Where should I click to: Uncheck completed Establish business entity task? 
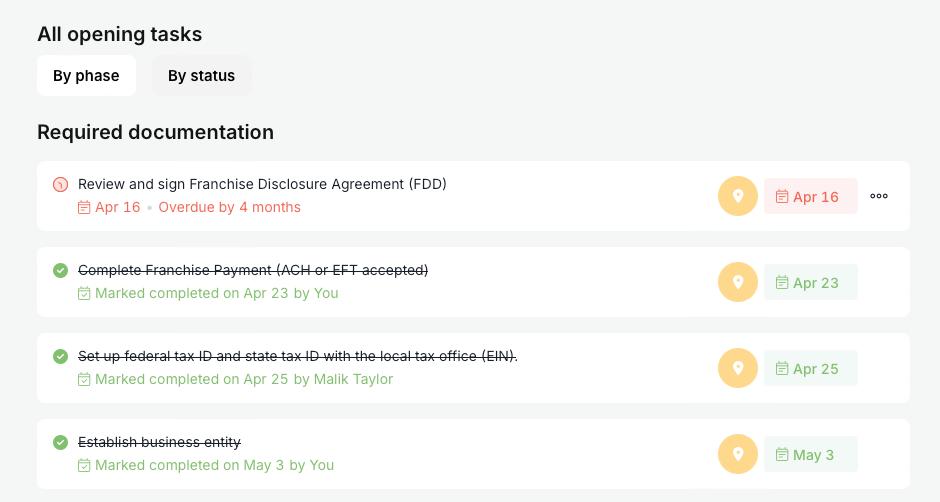click(x=60, y=442)
